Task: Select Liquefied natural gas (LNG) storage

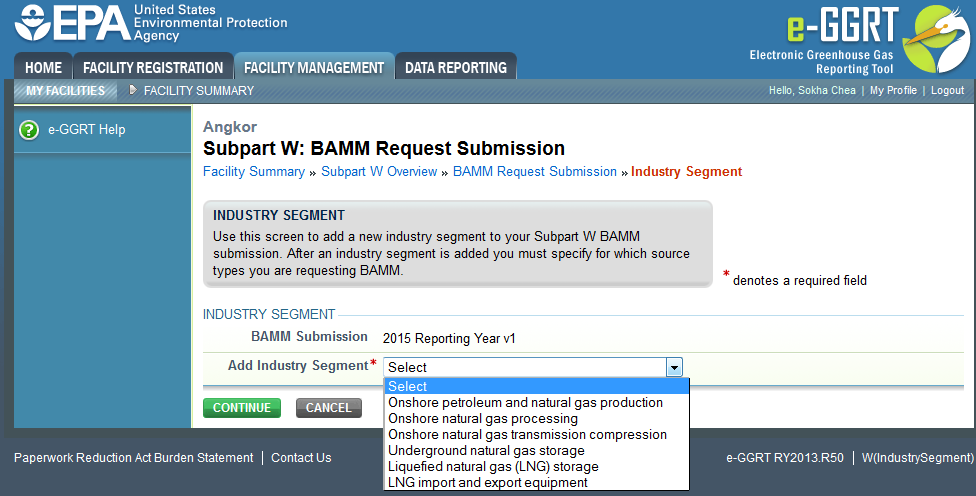Action: point(537,467)
